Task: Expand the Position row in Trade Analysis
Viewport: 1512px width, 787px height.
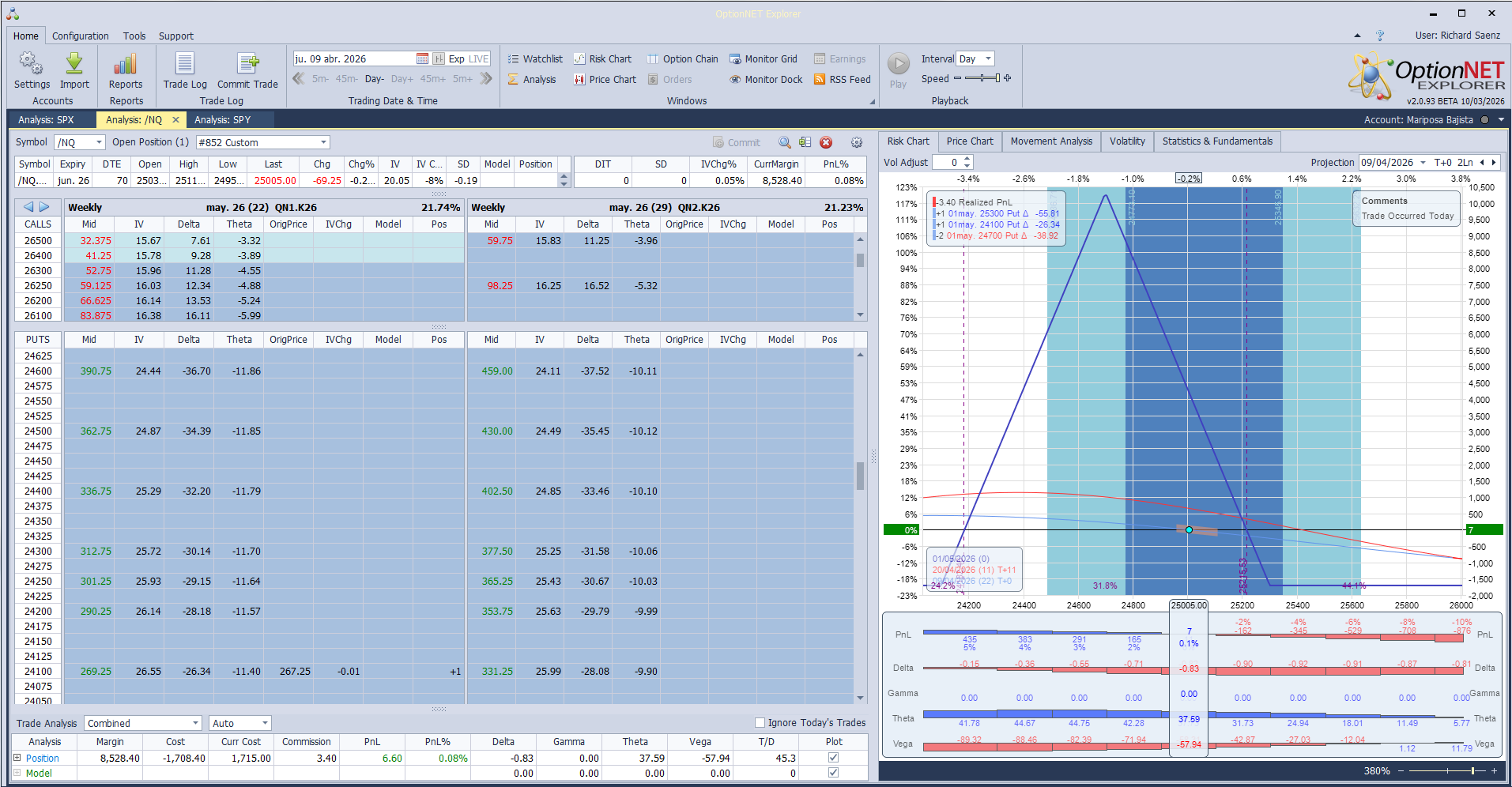Action: [x=17, y=758]
